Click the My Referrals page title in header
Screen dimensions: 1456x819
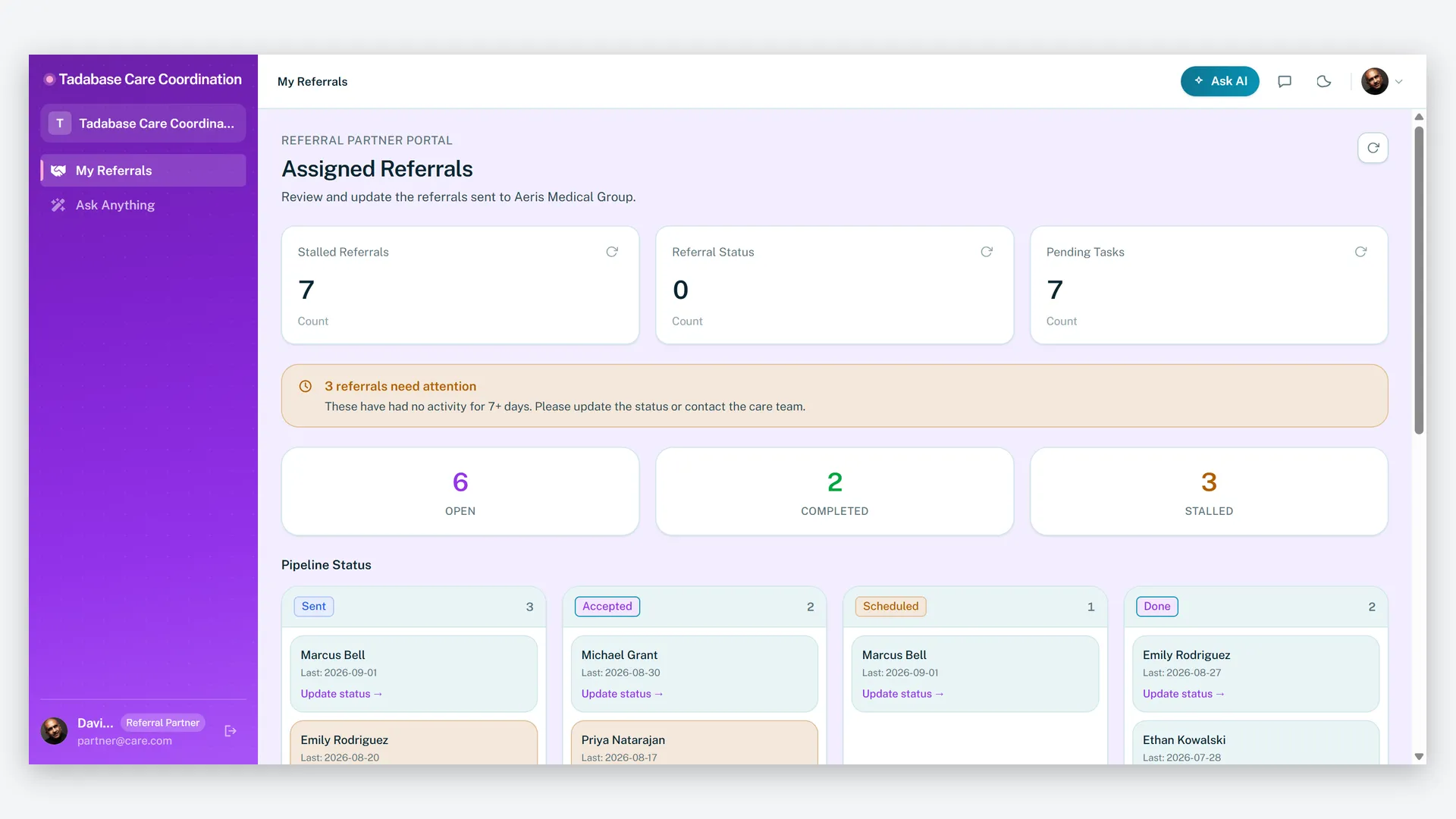point(312,82)
